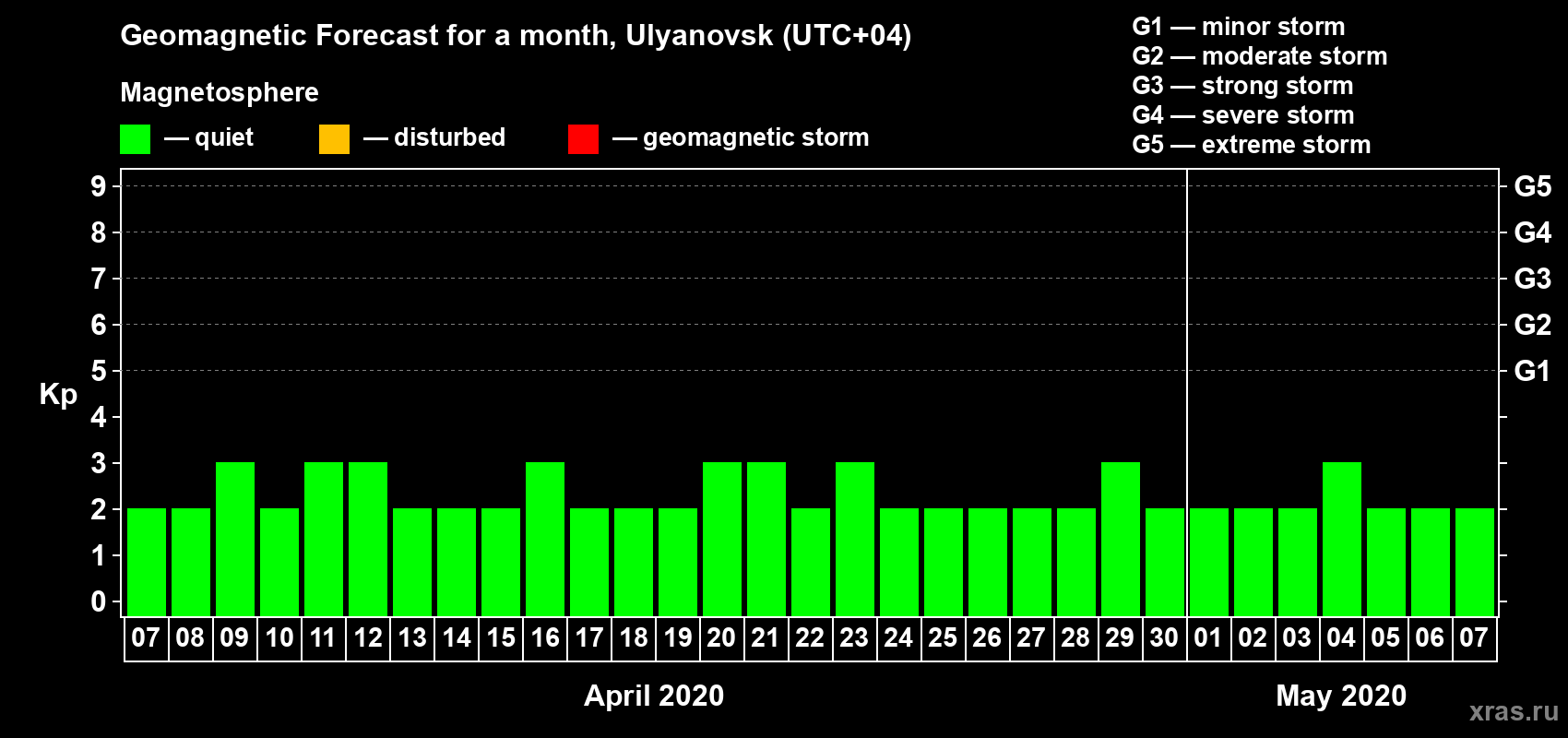Click the right-axis G5 label
Viewport: 1568px width, 738px height.
tap(1533, 186)
